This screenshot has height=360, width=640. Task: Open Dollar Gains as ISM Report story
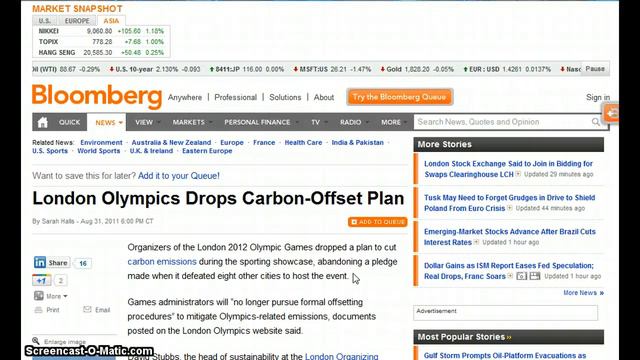click(509, 271)
